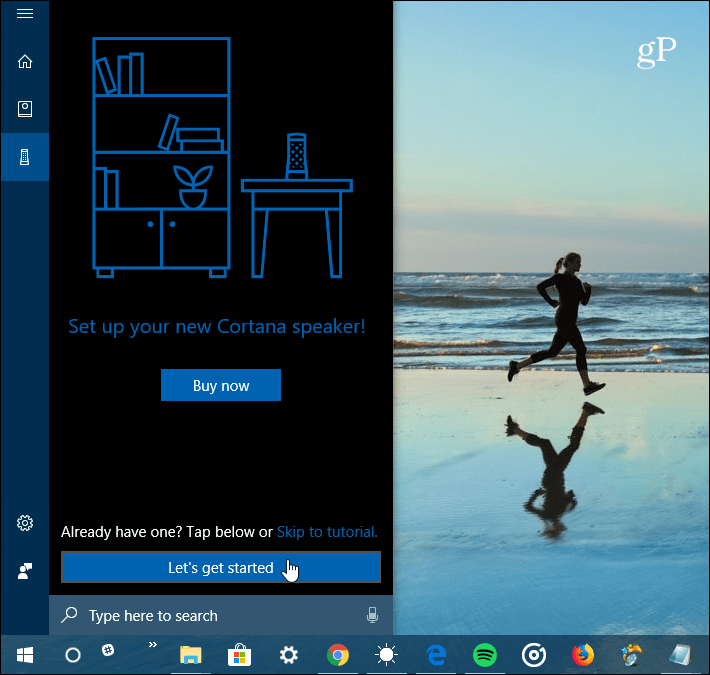This screenshot has width=710, height=675.
Task: Launch Firefox from taskbar
Action: [x=583, y=655]
